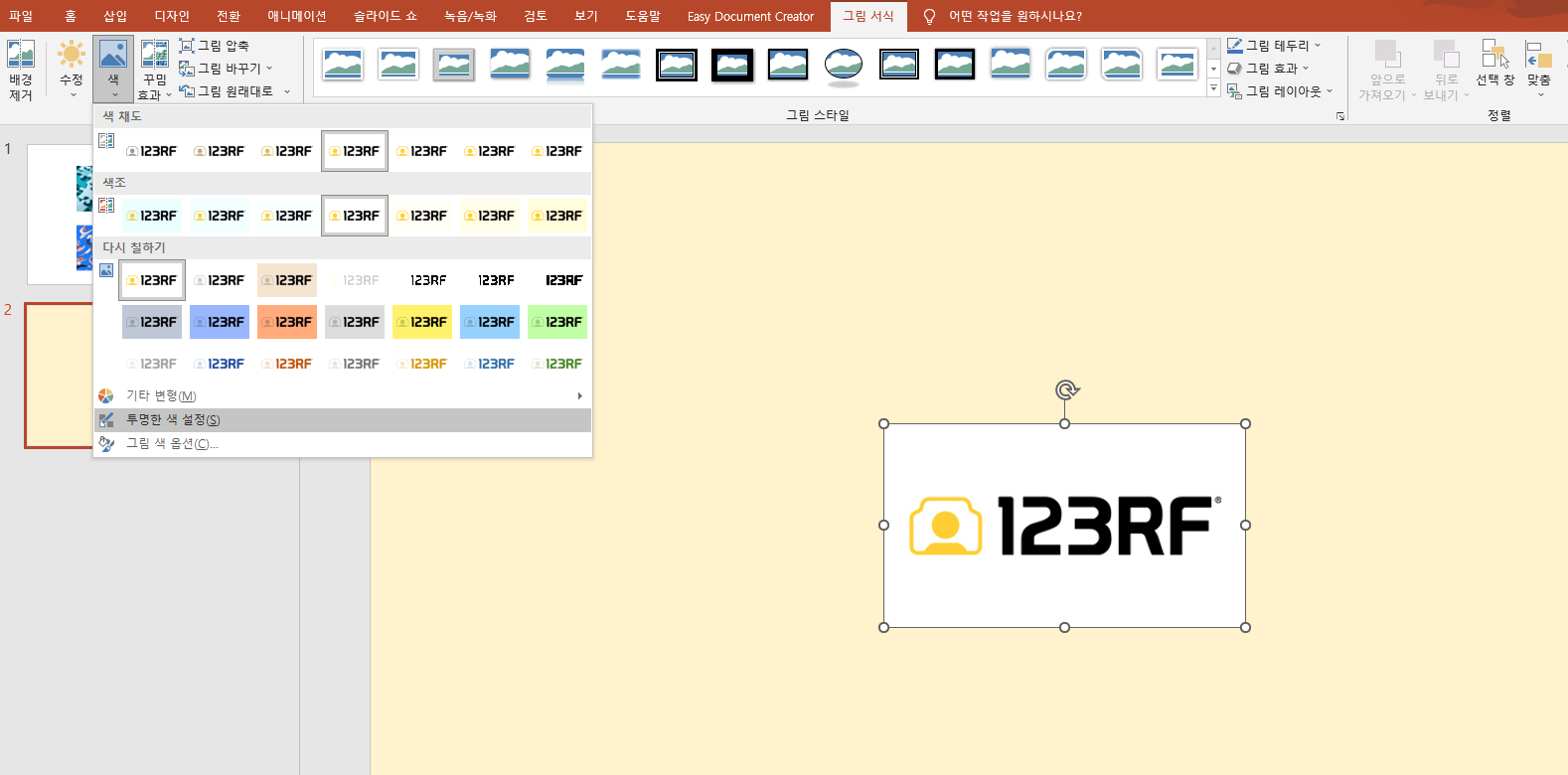This screenshot has width=1568, height=775.
Task: Open the picture styles format dialog launcher
Action: pyautogui.click(x=1340, y=116)
